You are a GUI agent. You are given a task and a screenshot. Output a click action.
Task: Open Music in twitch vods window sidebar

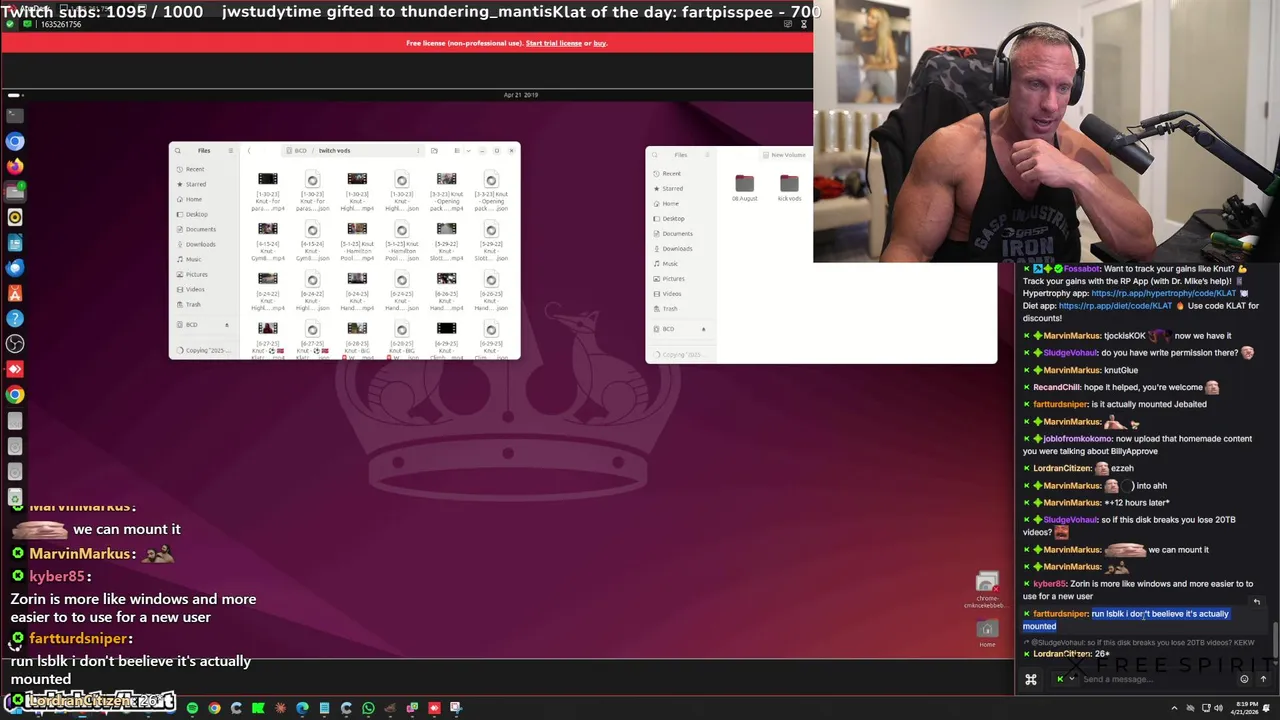pyautogui.click(x=205, y=259)
